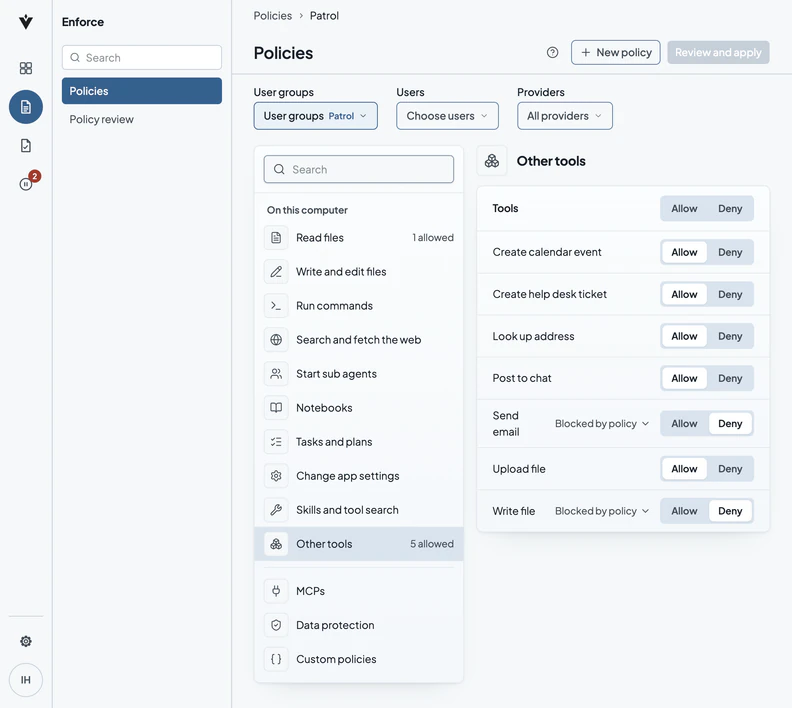Deny Upload file
Image resolution: width=792 pixels, height=708 pixels.
(x=730, y=469)
